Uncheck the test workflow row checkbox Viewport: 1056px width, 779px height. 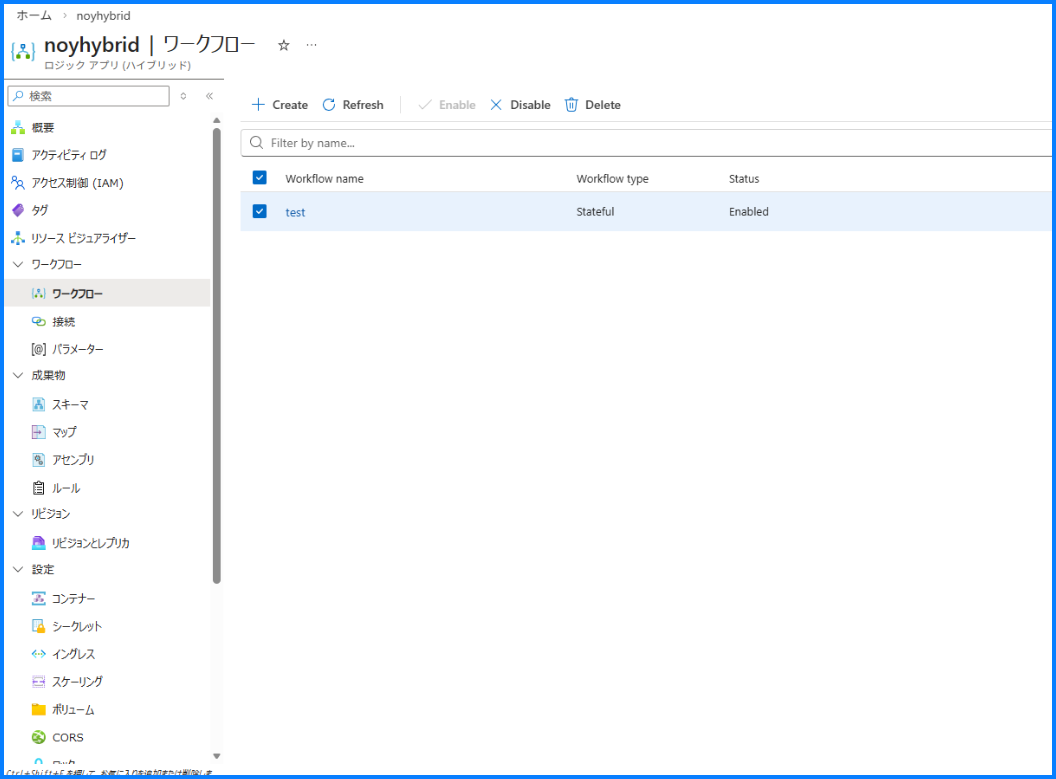click(259, 211)
